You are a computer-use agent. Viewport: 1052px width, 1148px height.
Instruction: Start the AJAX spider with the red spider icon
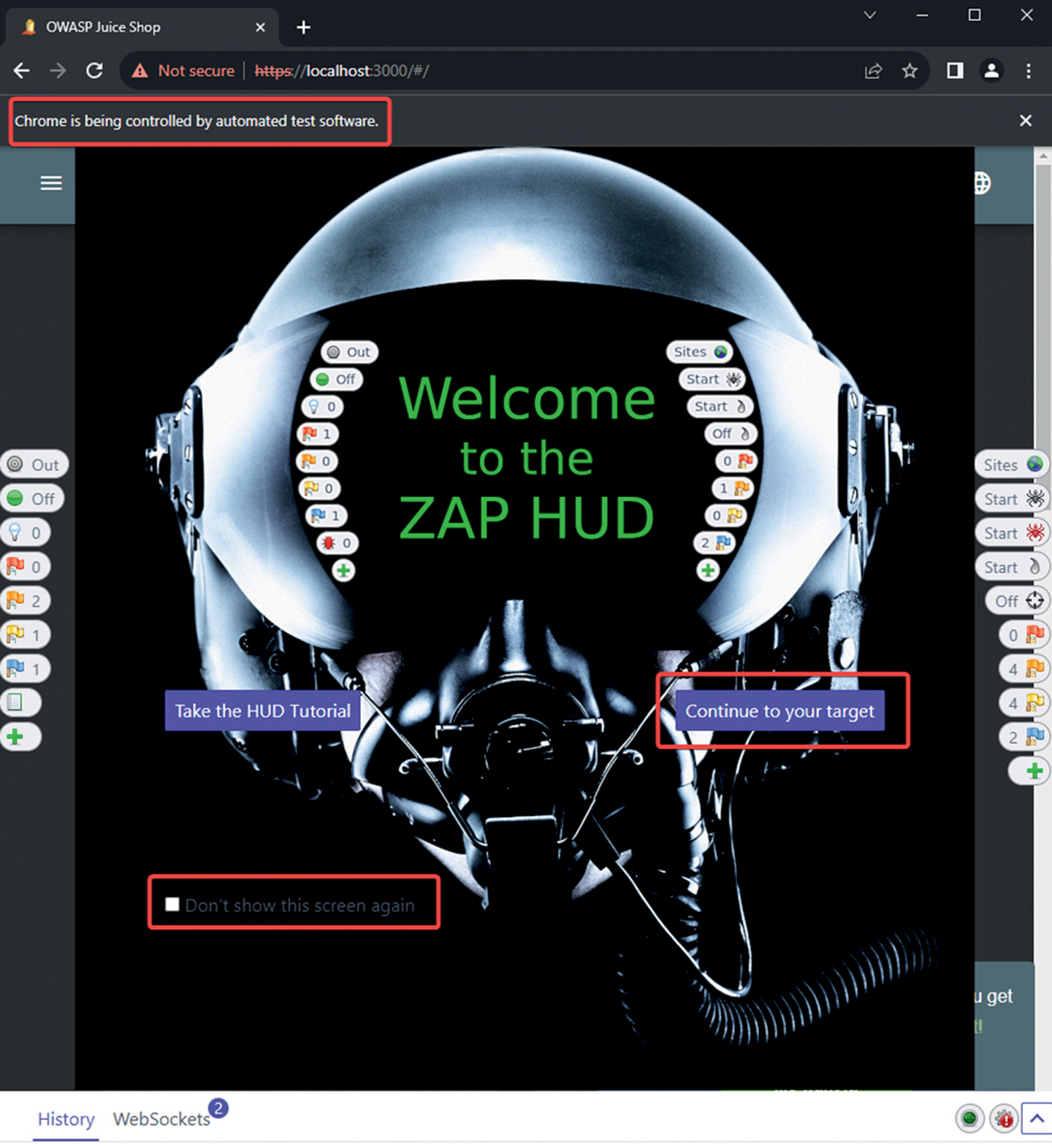1012,532
